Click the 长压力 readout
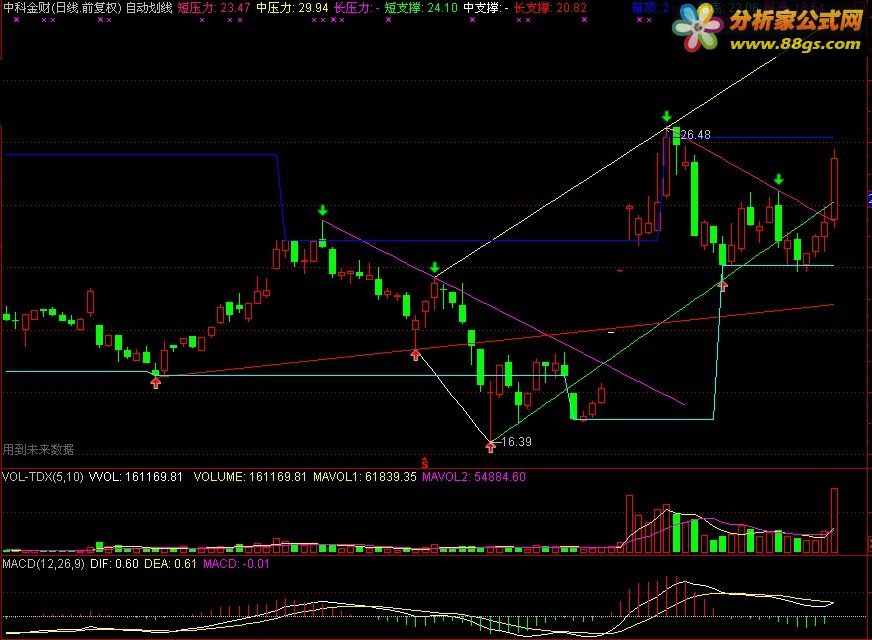Viewport: 872px width, 640px height. pyautogui.click(x=356, y=8)
